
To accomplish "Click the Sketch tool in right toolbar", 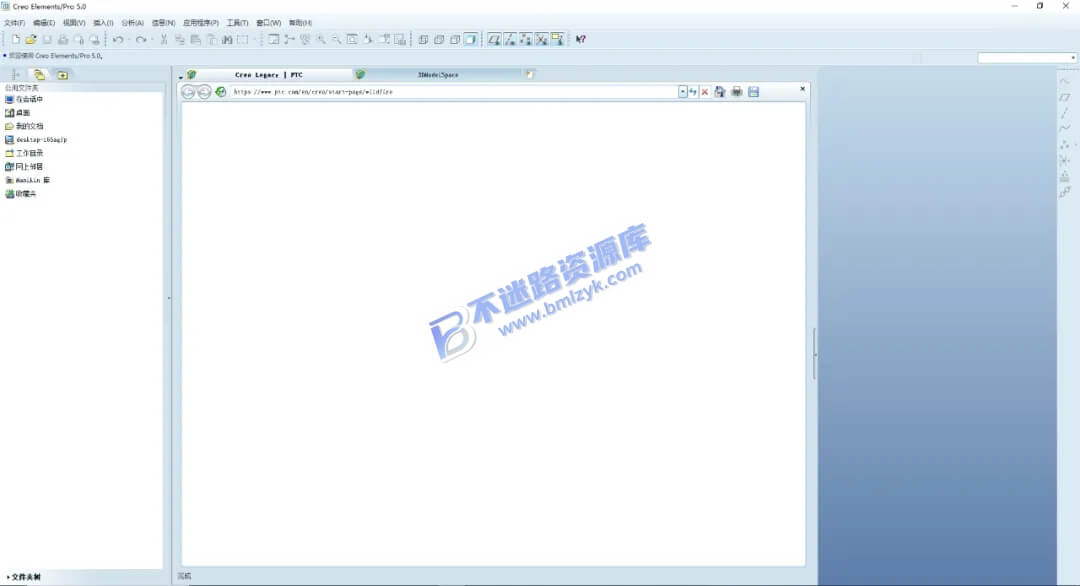I will pyautogui.click(x=1065, y=81).
